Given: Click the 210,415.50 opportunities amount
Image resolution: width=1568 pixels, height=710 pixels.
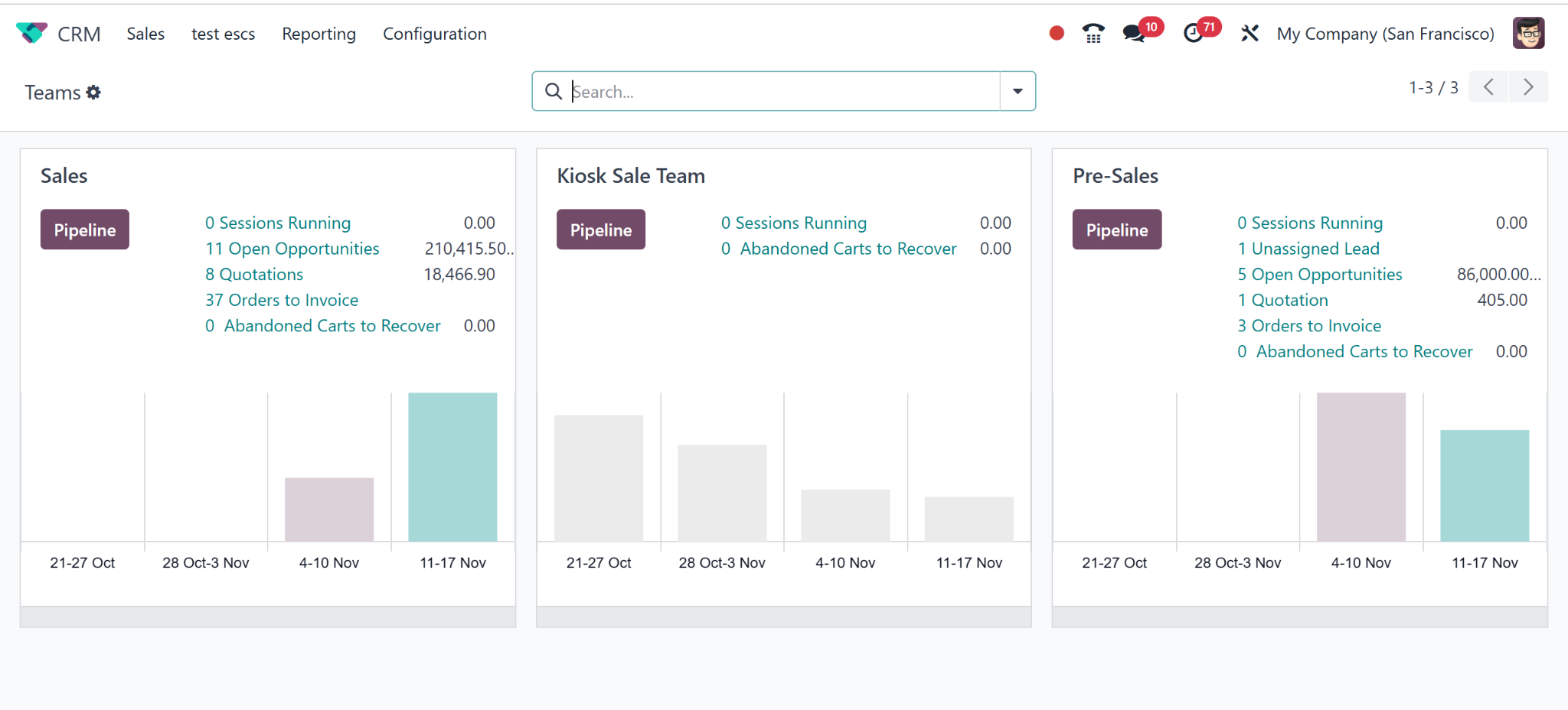Looking at the screenshot, I should pos(469,249).
